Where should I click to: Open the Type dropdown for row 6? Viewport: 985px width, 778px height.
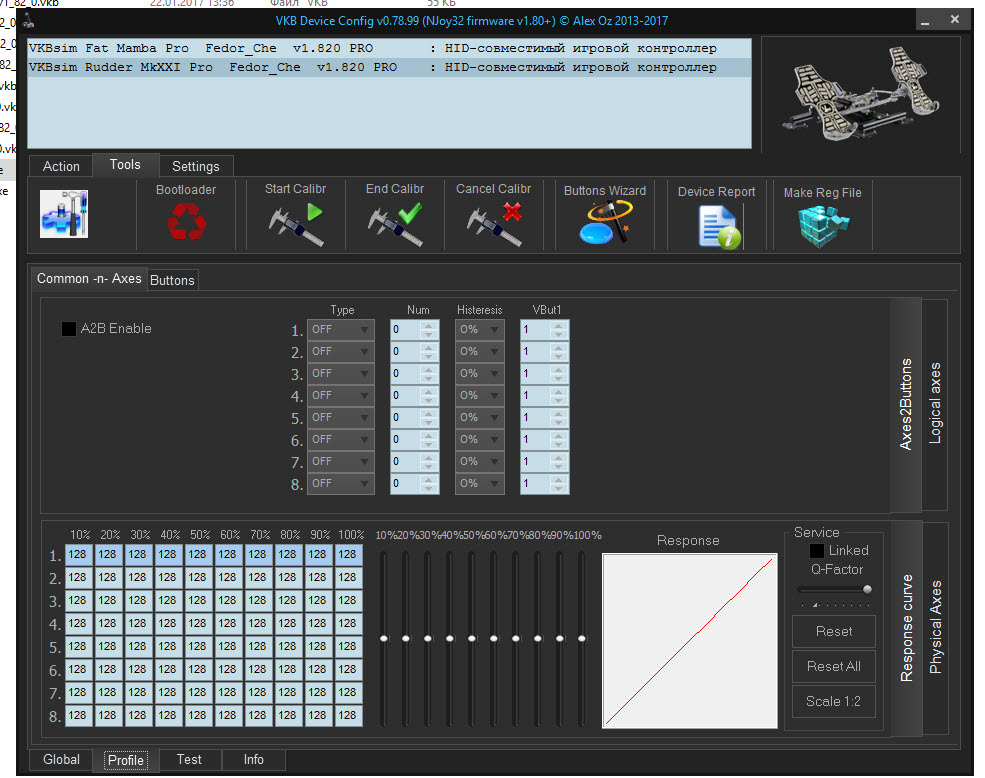pos(340,439)
